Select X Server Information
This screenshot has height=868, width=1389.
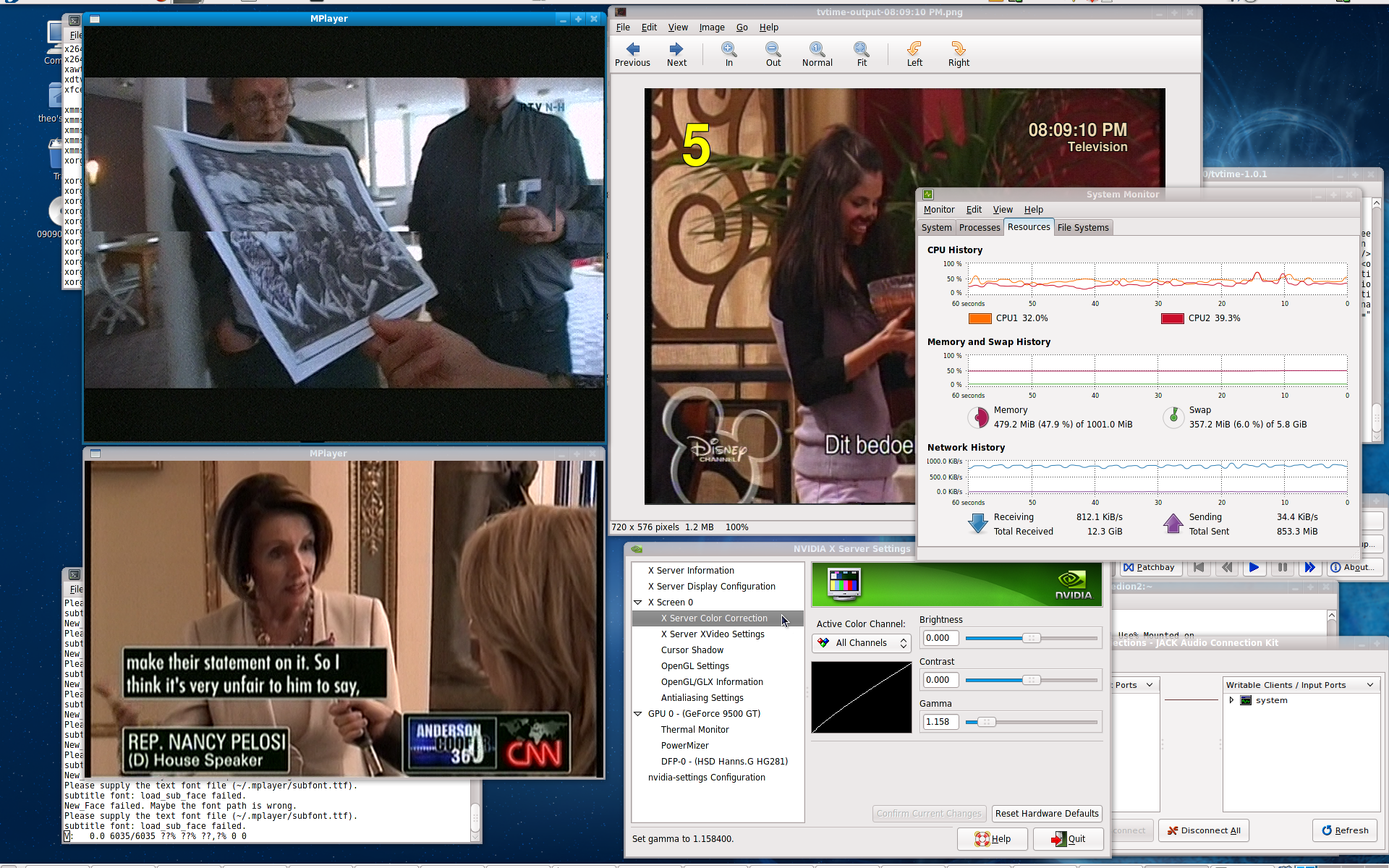[691, 571]
